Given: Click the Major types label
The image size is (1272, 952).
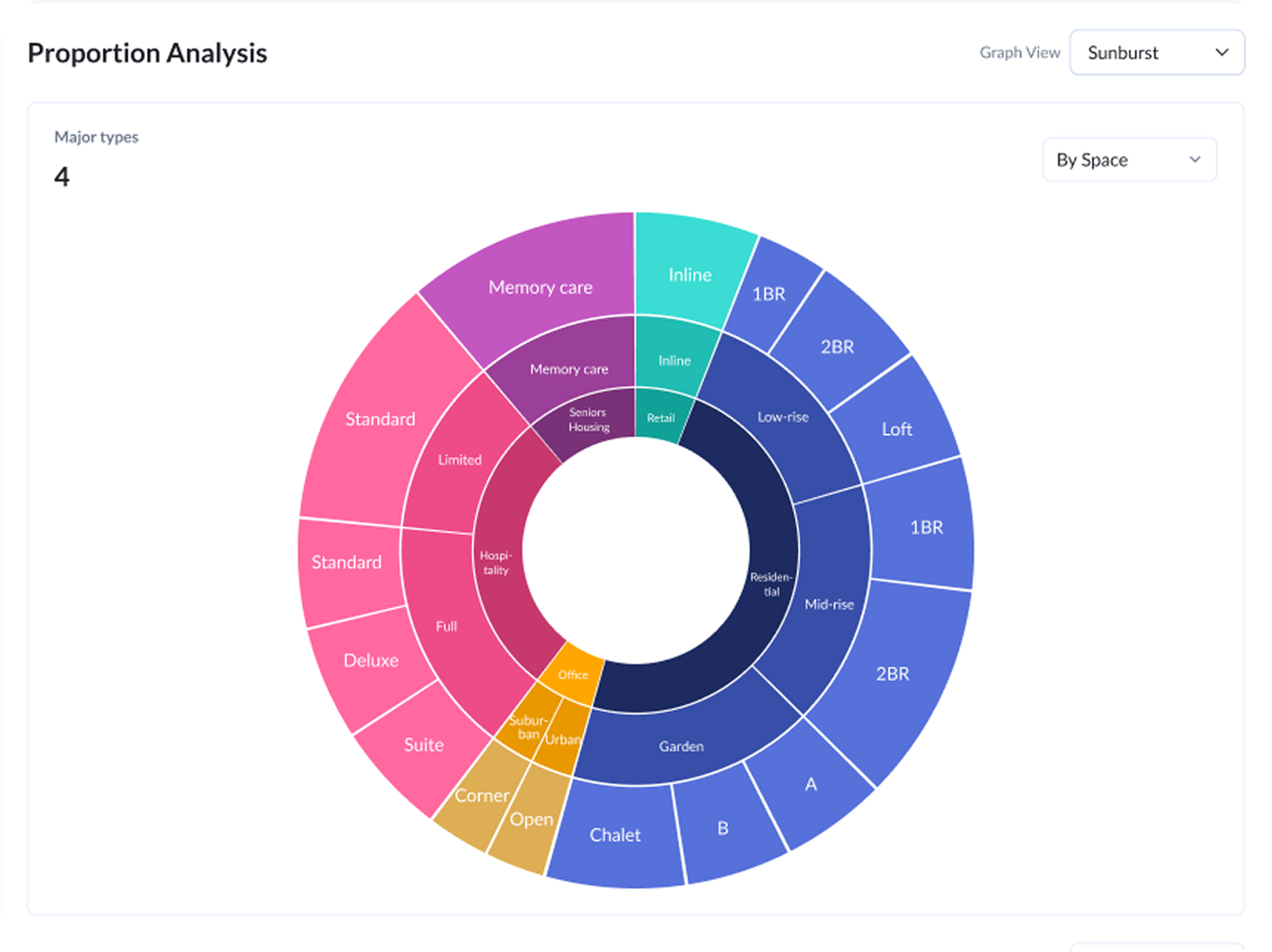Looking at the screenshot, I should click(x=96, y=137).
